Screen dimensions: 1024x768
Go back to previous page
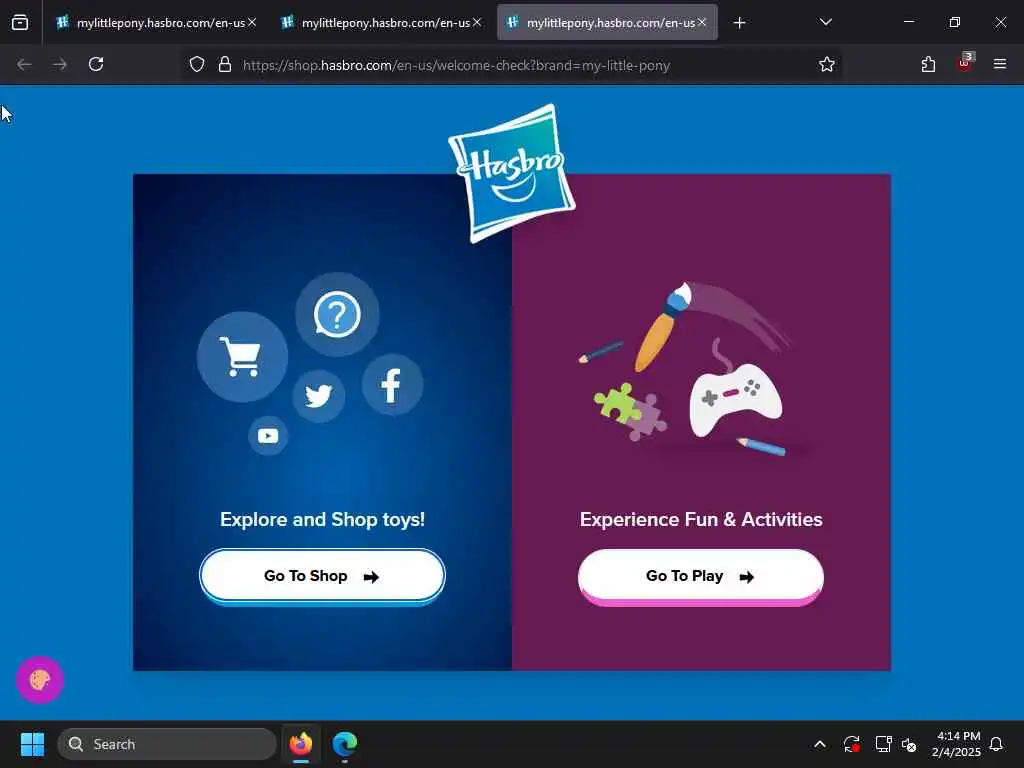pyautogui.click(x=24, y=64)
